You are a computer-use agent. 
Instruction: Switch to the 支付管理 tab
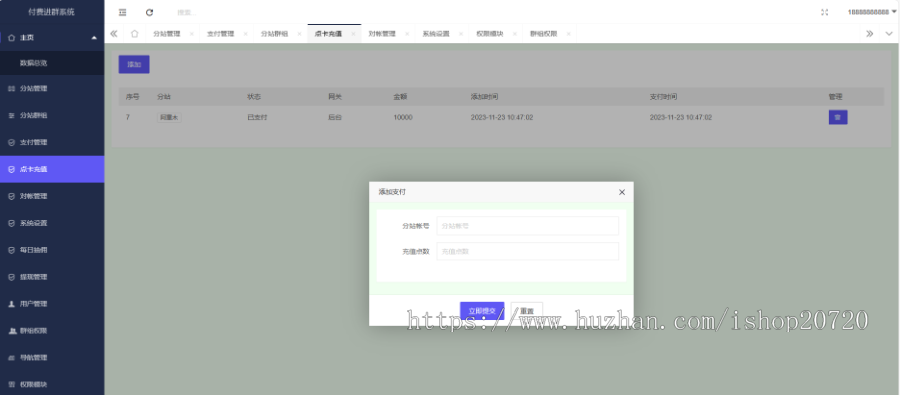220,34
